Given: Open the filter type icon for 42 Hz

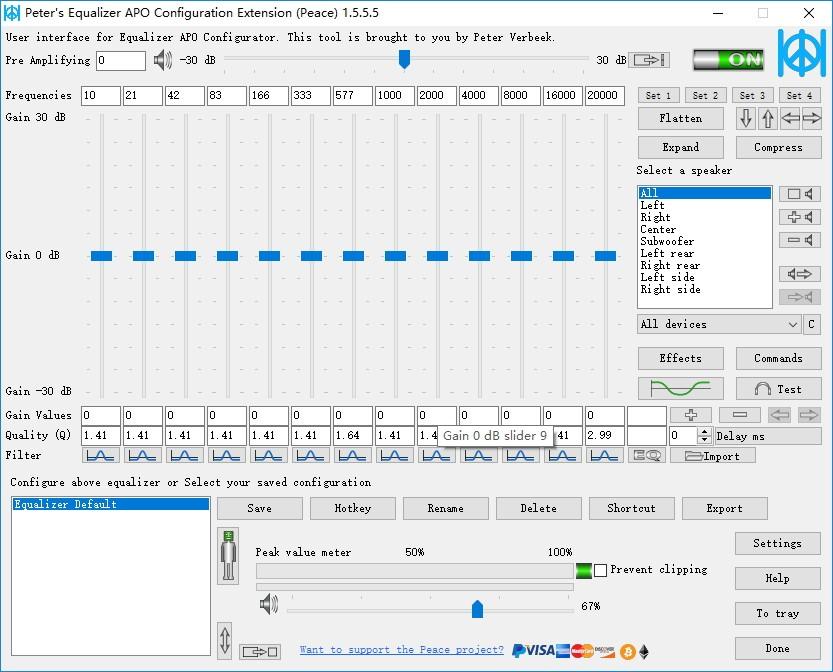Looking at the screenshot, I should tap(184, 455).
